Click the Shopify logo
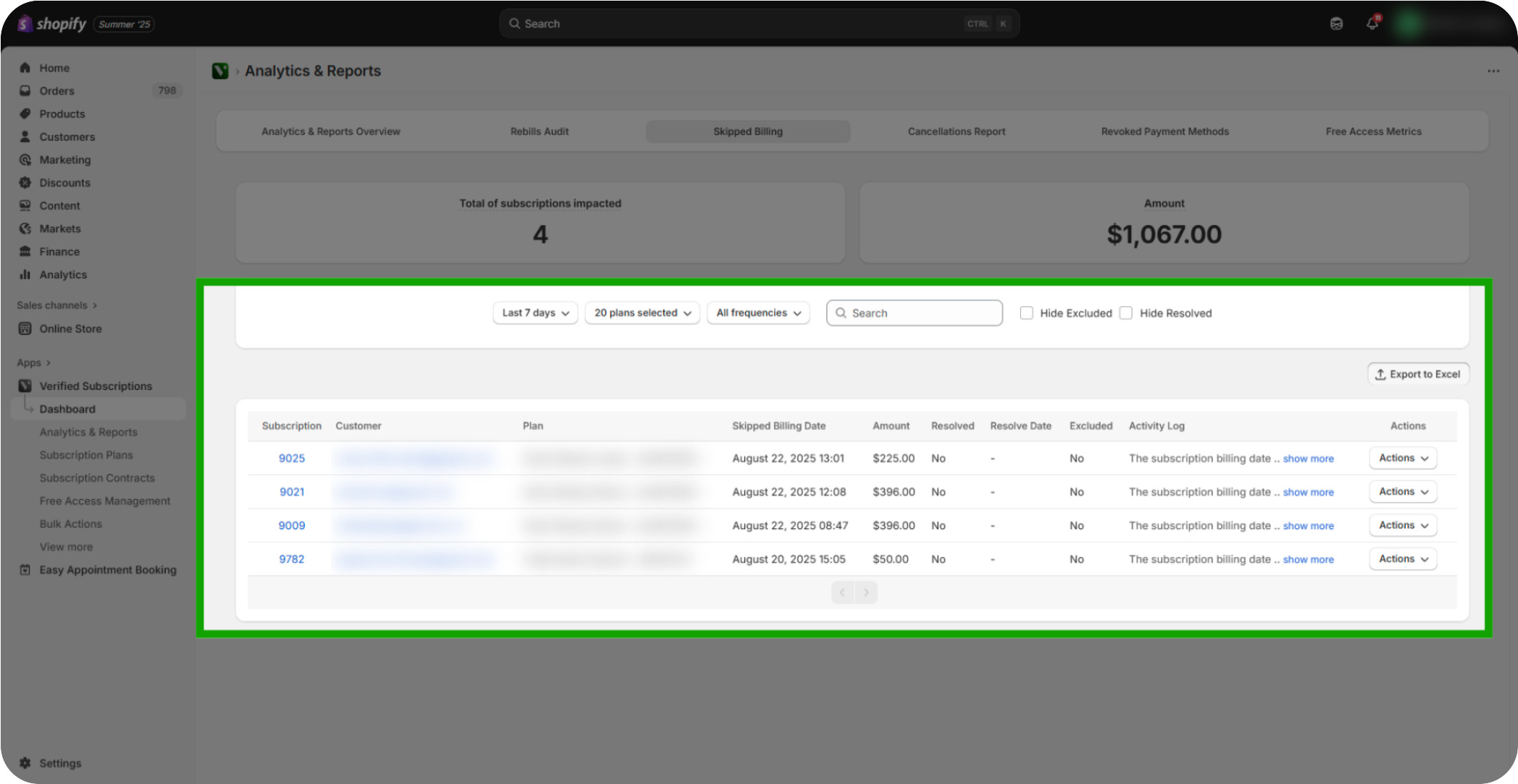Image resolution: width=1518 pixels, height=784 pixels. tap(52, 24)
